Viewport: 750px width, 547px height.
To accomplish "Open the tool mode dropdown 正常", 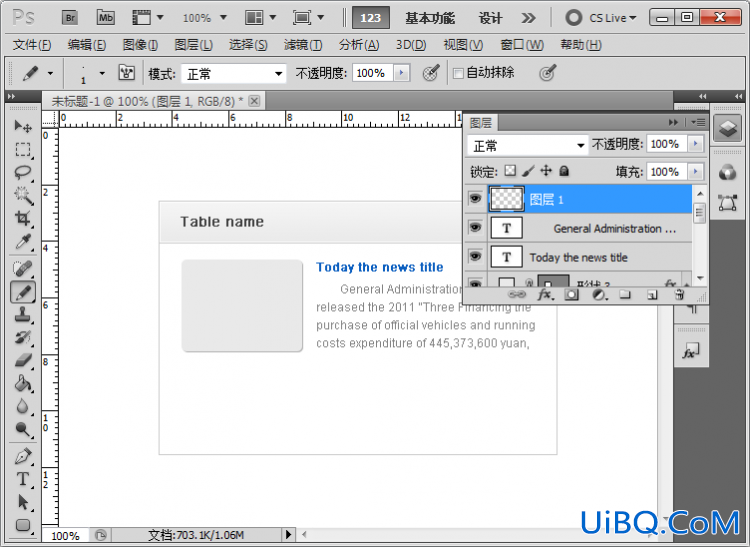I will click(233, 74).
